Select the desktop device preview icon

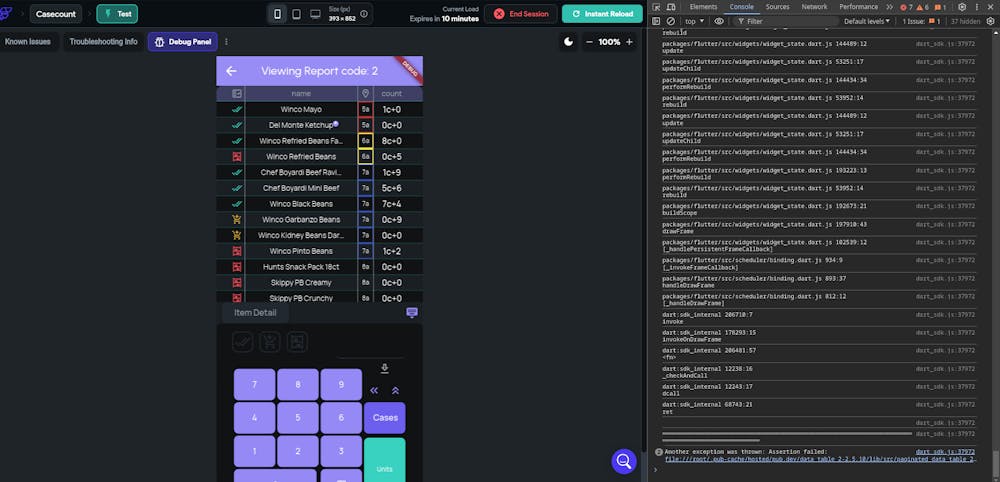tap(315, 14)
